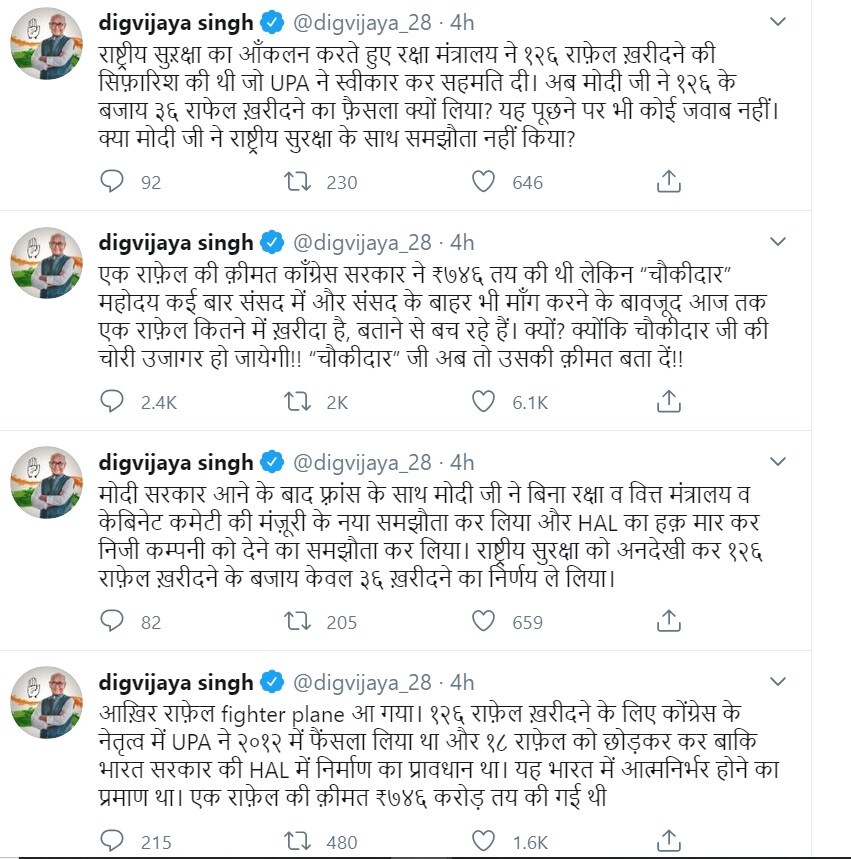This screenshot has width=851, height=859.
Task: Open the second tweet's more-options chevron
Action: point(778,242)
